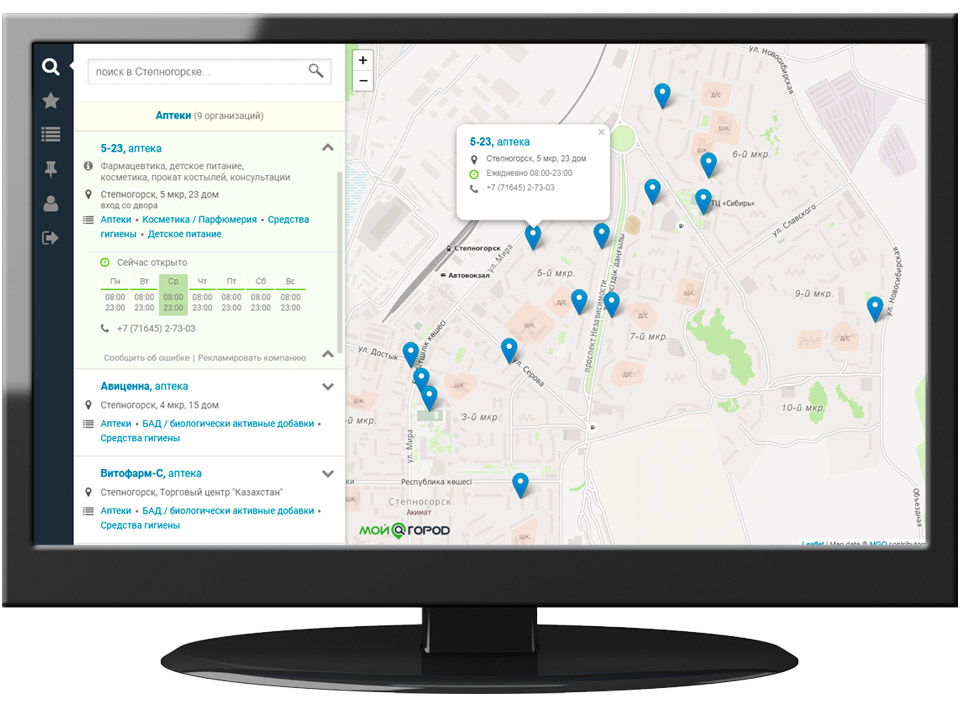Image resolution: width=960 pixels, height=720 pixels.
Task: Select the map pin on ул. Серова
Action: coord(509,350)
